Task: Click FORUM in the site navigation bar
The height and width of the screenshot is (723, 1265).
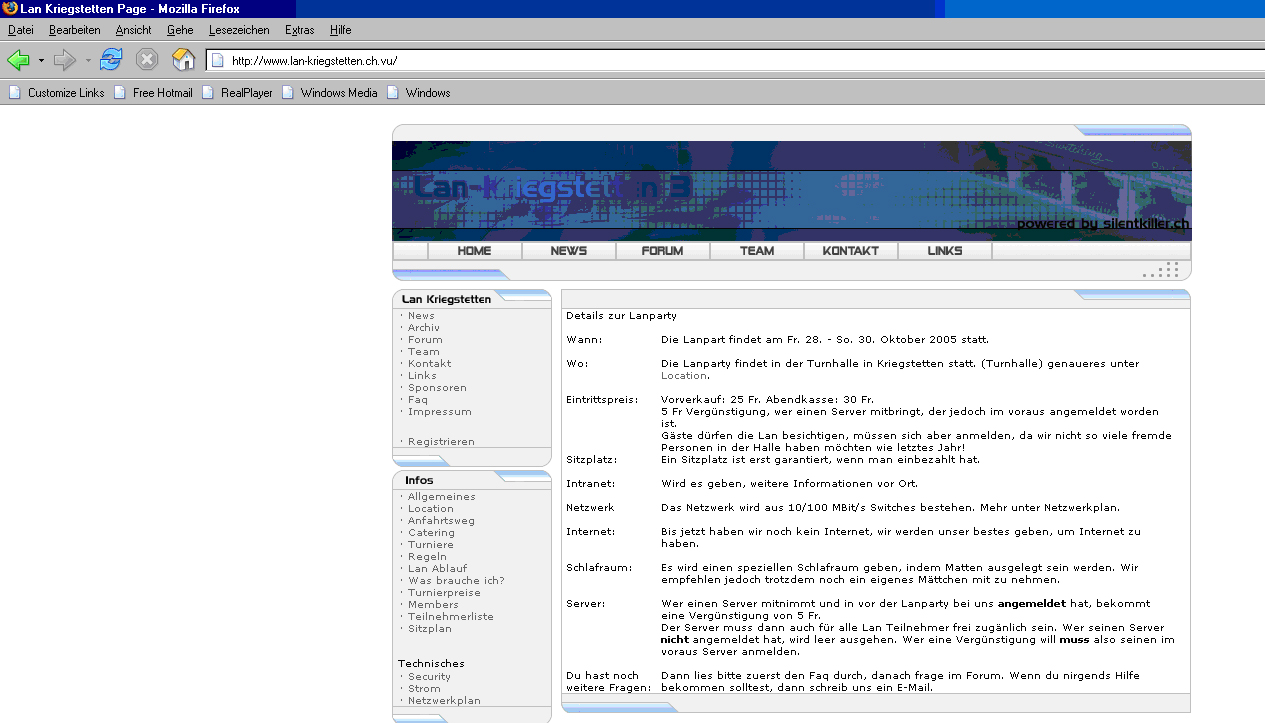Action: (662, 251)
